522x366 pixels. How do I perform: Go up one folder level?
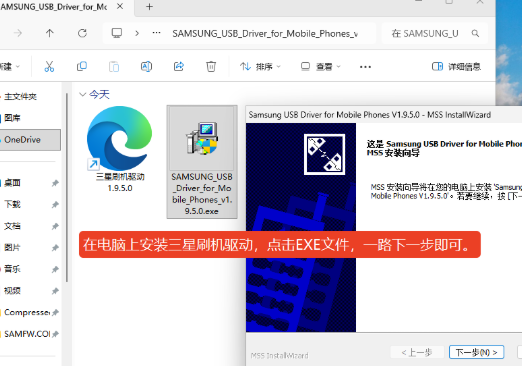[50, 33]
